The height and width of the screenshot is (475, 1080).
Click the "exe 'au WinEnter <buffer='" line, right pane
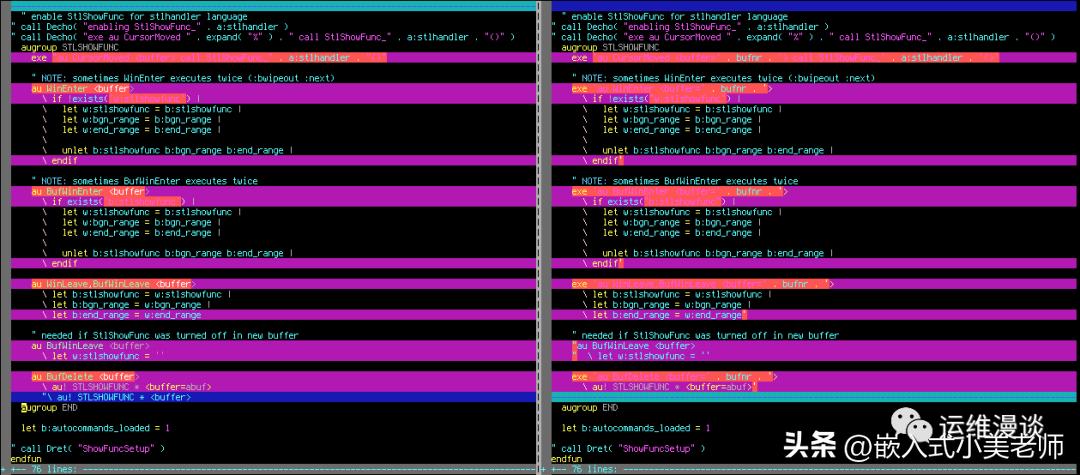814,89
